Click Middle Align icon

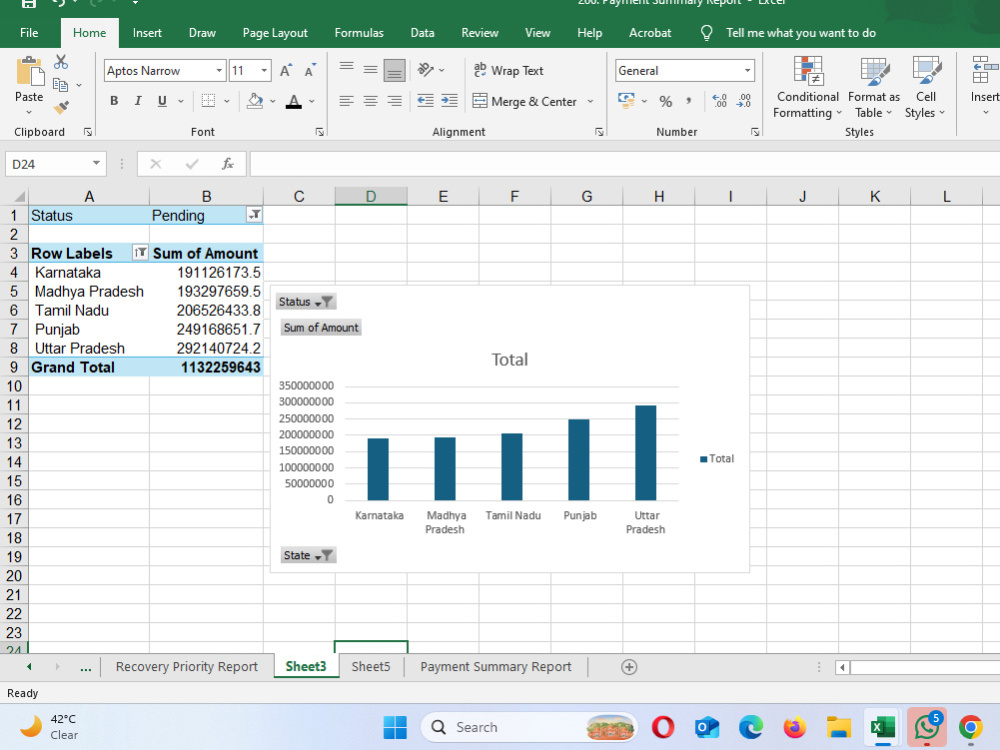371,70
